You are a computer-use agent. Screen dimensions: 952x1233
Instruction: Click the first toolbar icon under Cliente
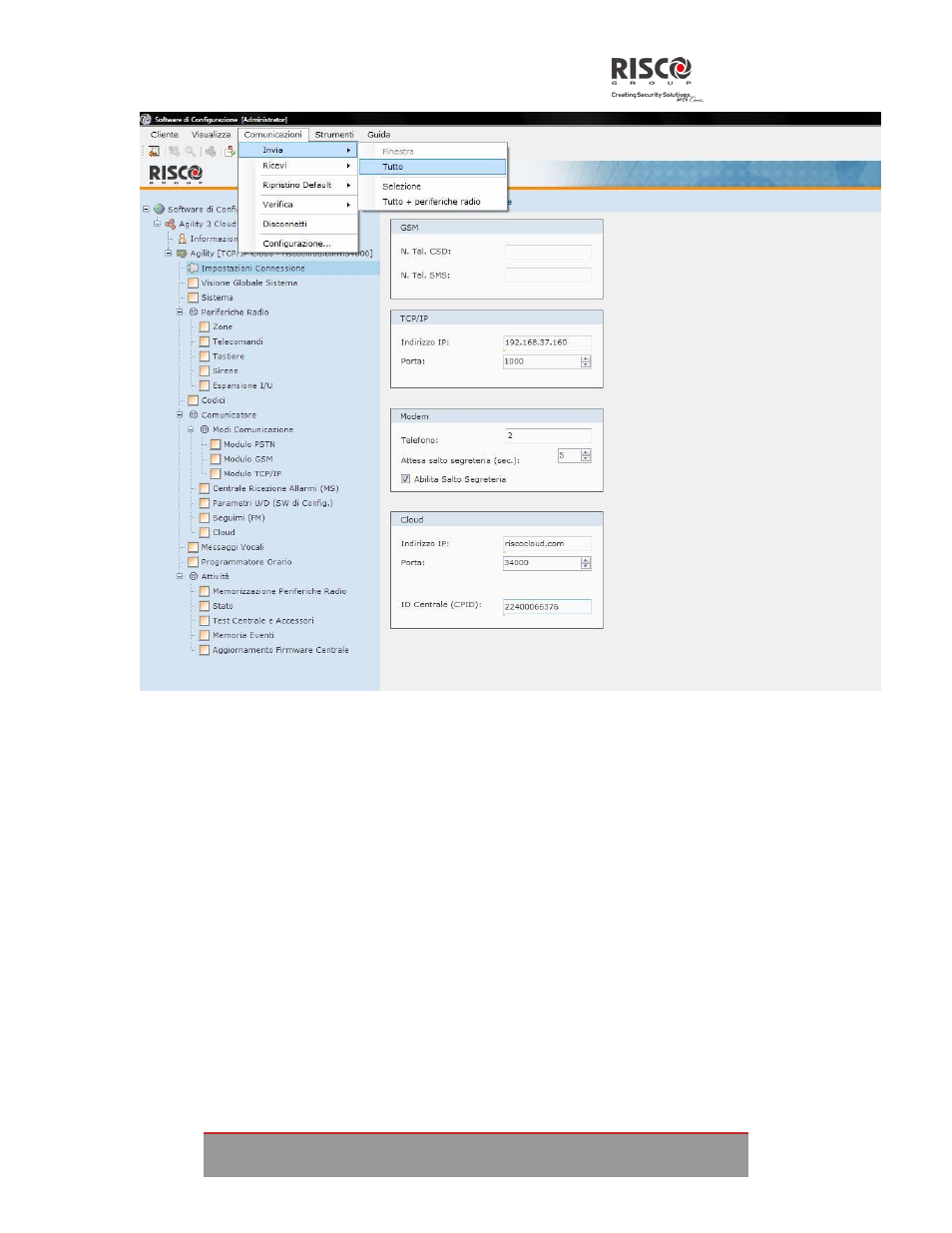pos(154,152)
